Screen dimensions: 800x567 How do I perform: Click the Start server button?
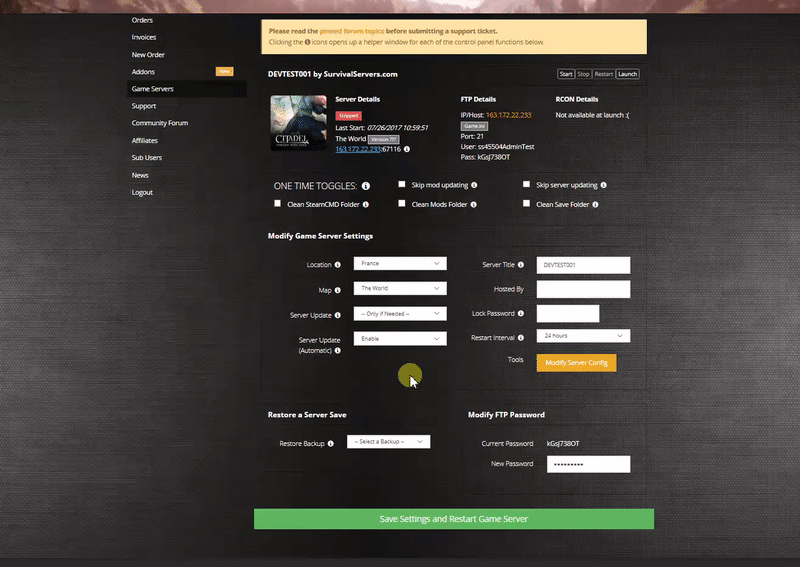(566, 74)
